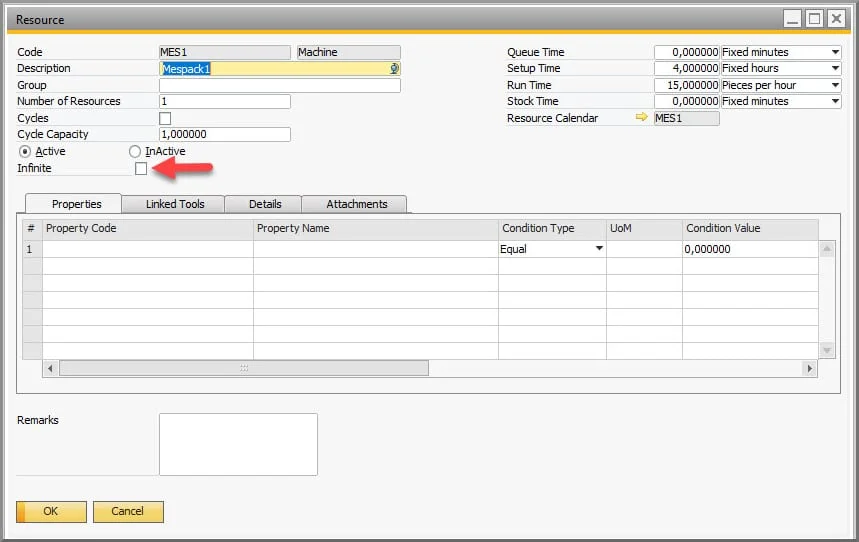Tick the Infinite checkbox
Screen dimensions: 859x542
[141, 168]
